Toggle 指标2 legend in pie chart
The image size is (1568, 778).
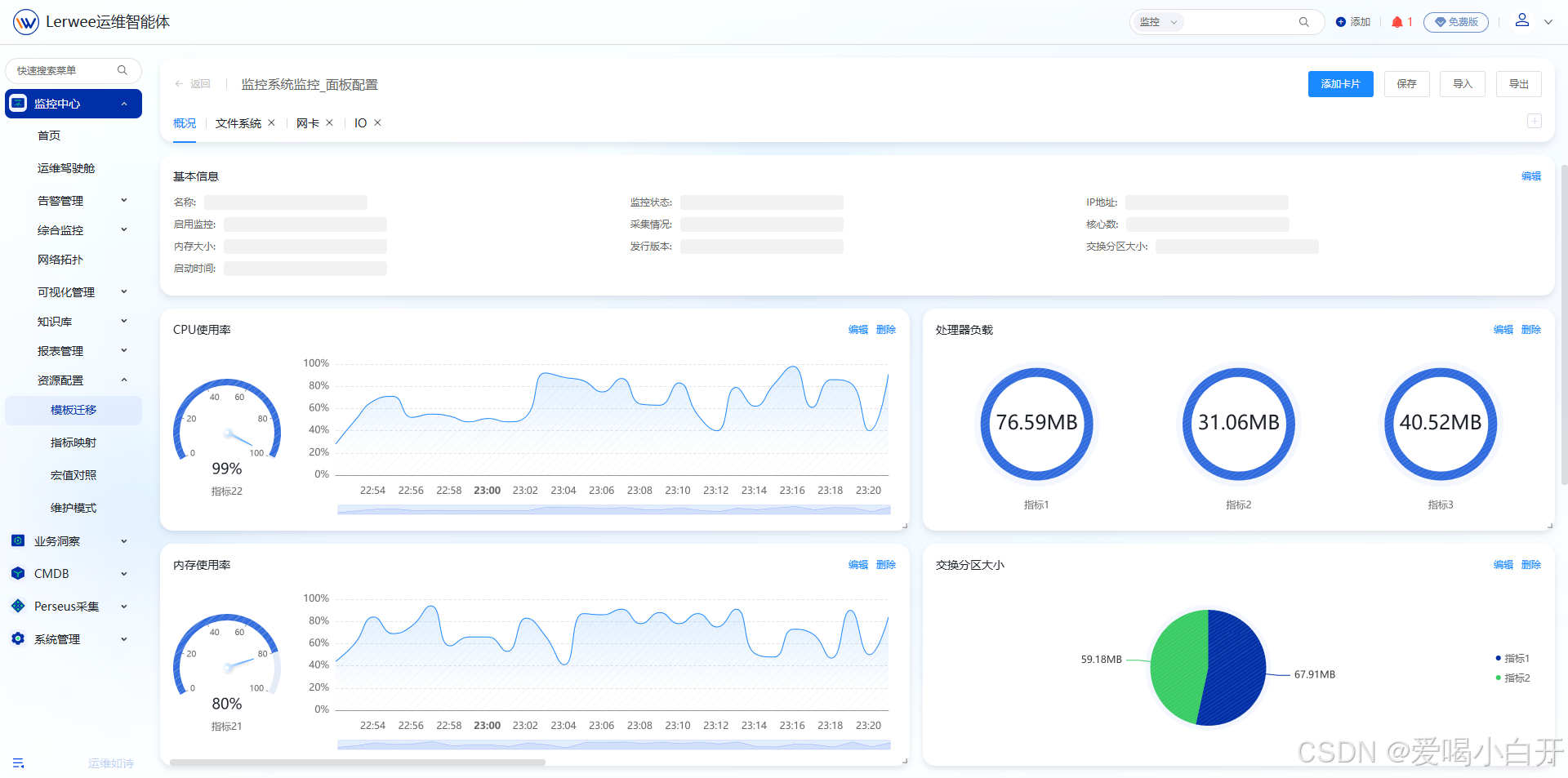click(x=1512, y=678)
